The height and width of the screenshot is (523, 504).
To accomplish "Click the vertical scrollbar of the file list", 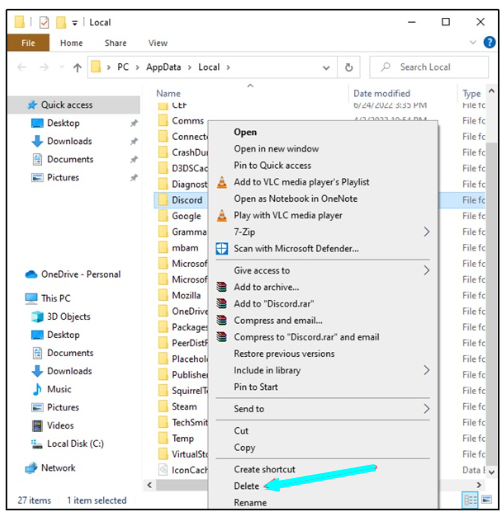I will [x=491, y=304].
